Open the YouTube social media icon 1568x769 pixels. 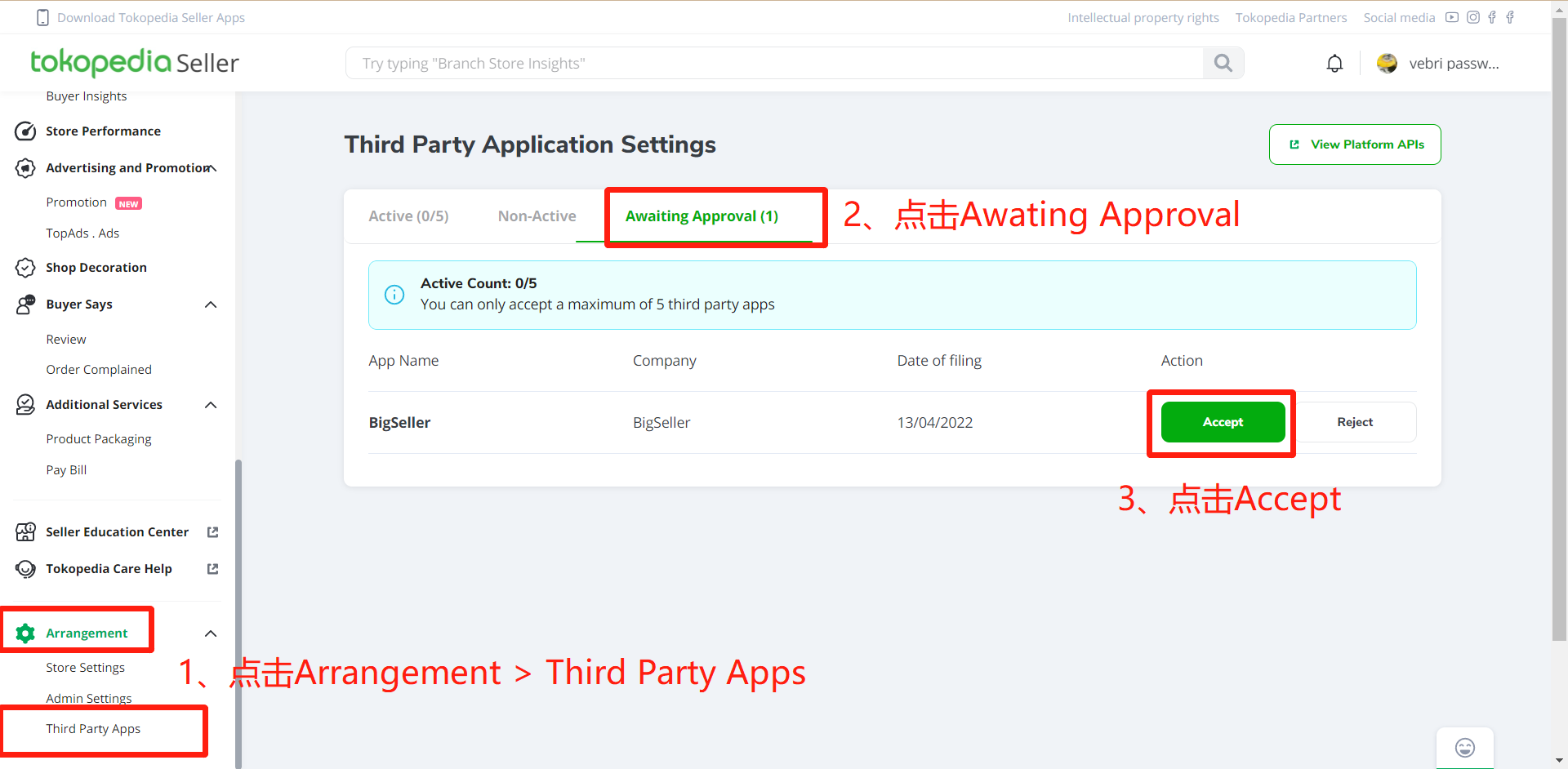tap(1452, 17)
